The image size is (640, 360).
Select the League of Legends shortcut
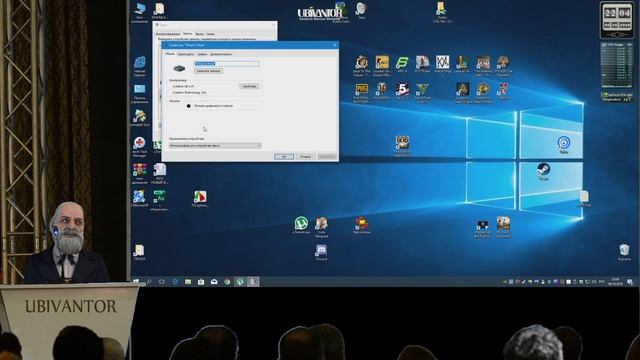(x=462, y=64)
